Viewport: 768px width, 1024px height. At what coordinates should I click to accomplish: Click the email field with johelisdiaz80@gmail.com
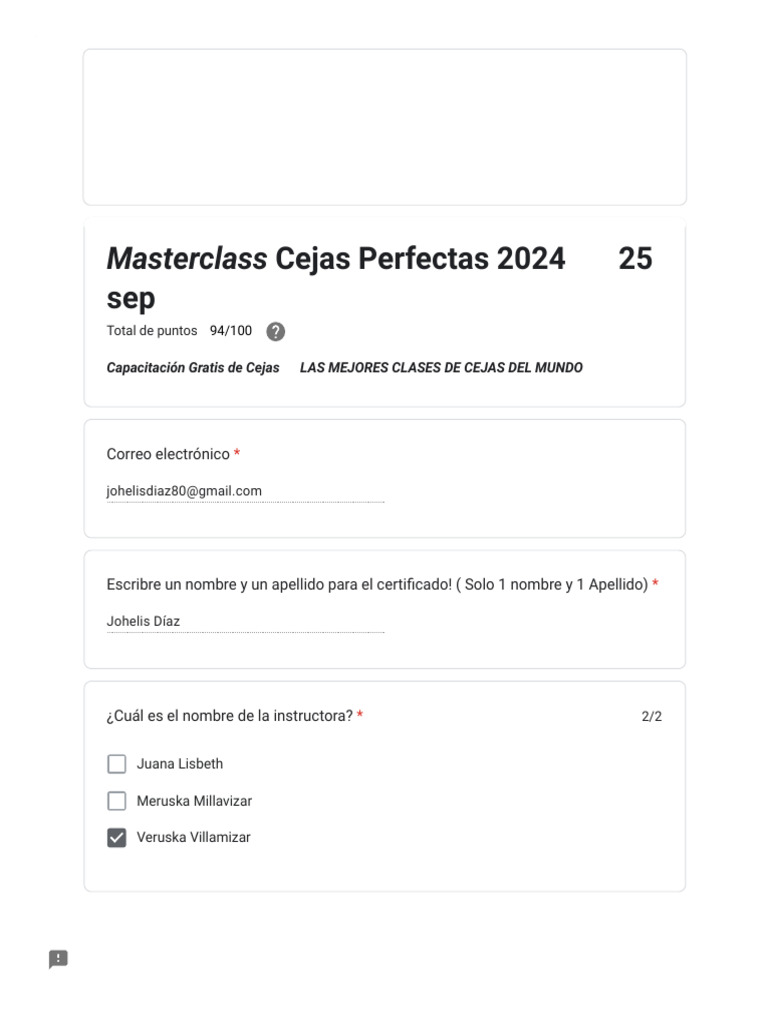(x=246, y=492)
